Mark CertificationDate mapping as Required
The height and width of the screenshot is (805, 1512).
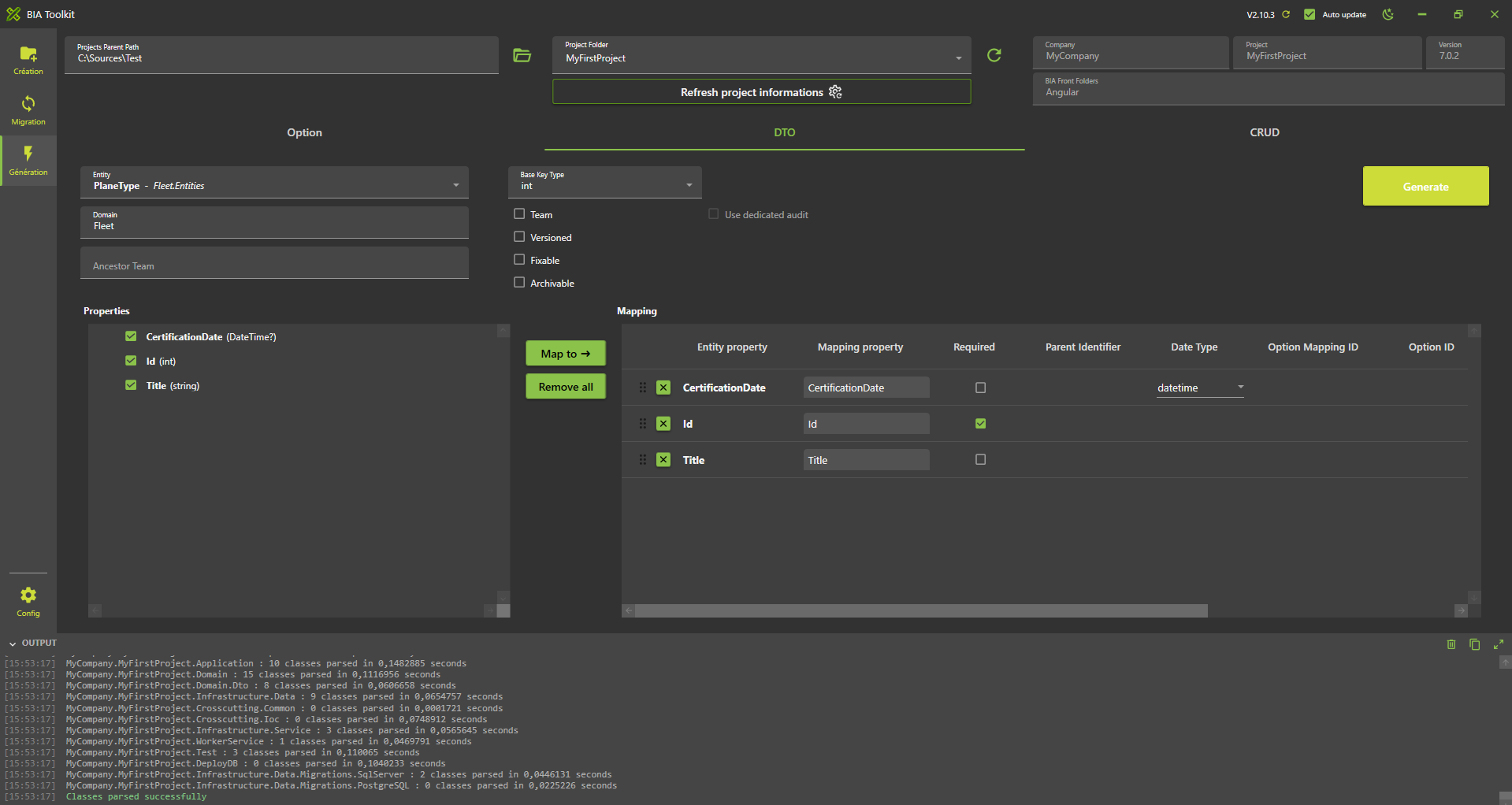tap(981, 388)
